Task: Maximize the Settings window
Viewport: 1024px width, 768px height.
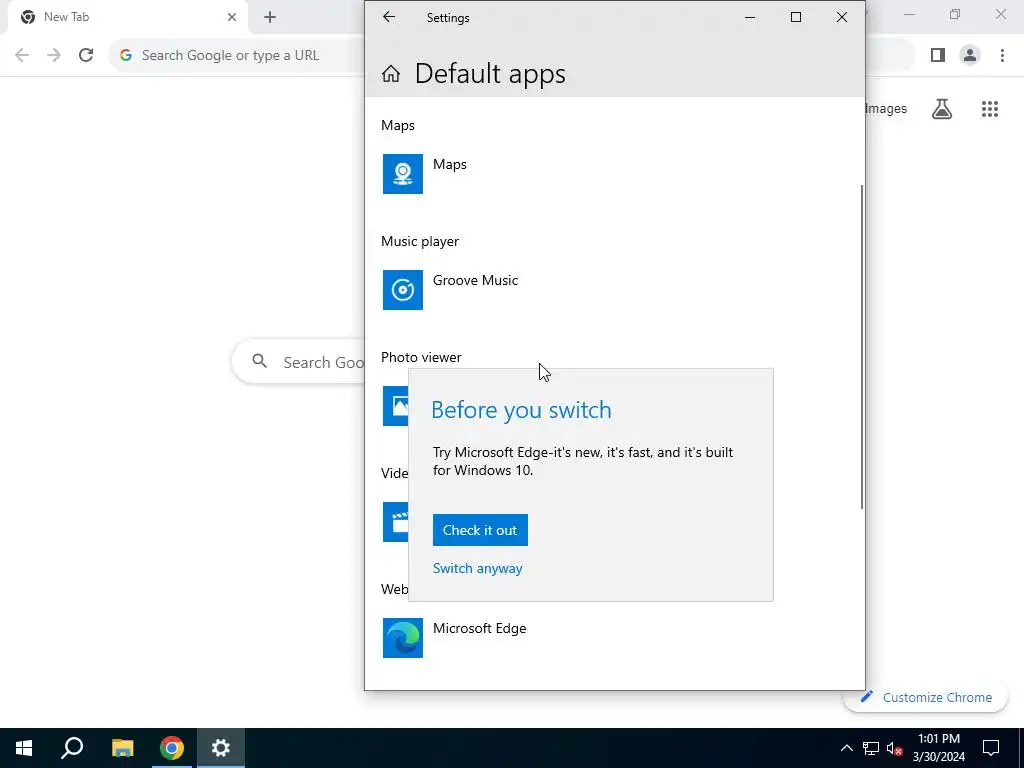Action: (x=795, y=17)
